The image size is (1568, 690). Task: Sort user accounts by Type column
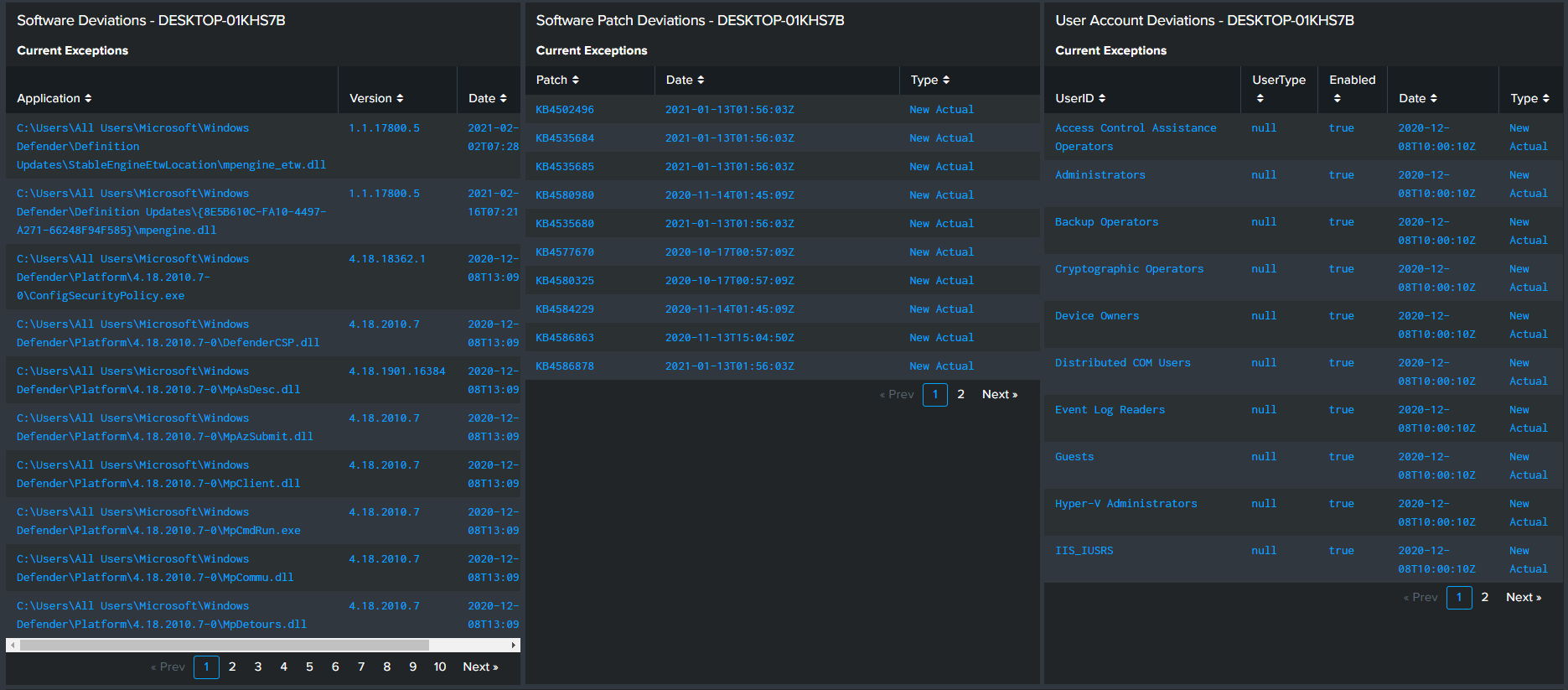pos(1529,98)
